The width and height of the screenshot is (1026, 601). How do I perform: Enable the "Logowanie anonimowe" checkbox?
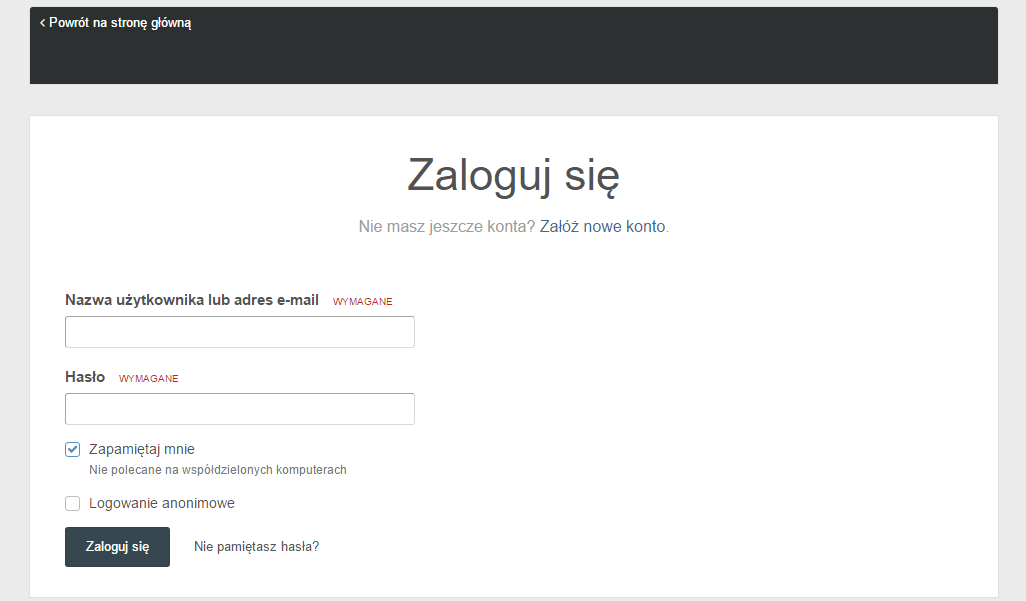coord(72,503)
